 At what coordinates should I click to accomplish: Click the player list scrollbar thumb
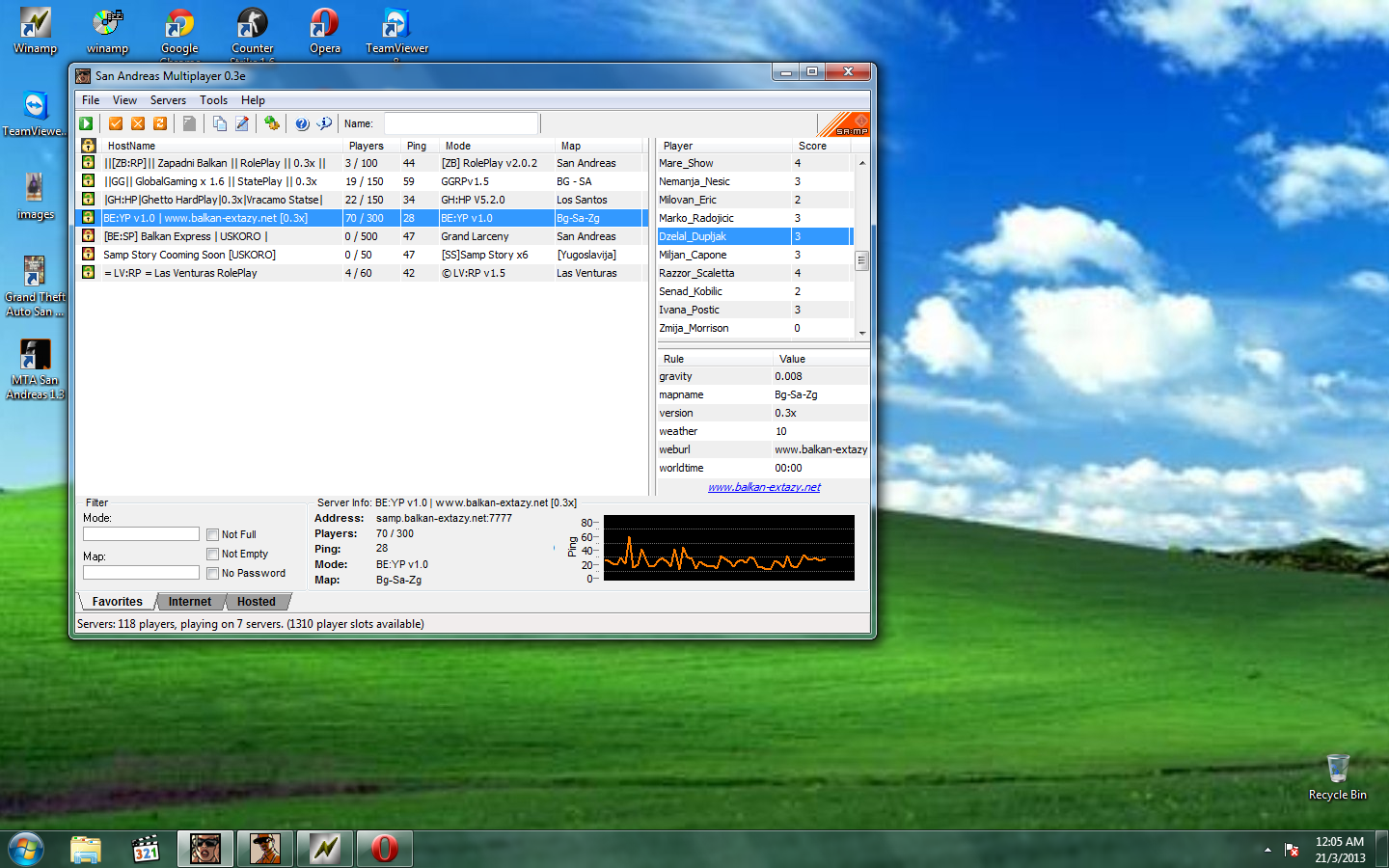tap(861, 260)
